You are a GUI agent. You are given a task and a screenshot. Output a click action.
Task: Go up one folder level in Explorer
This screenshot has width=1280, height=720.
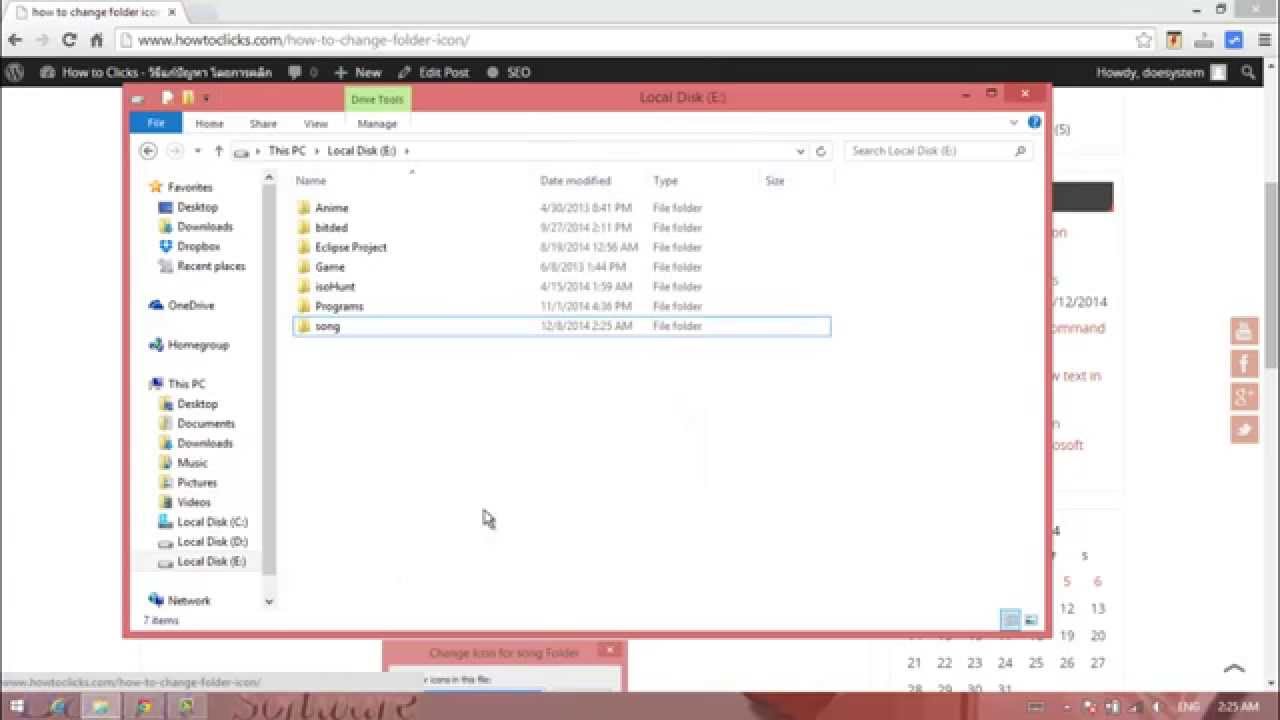click(218, 151)
